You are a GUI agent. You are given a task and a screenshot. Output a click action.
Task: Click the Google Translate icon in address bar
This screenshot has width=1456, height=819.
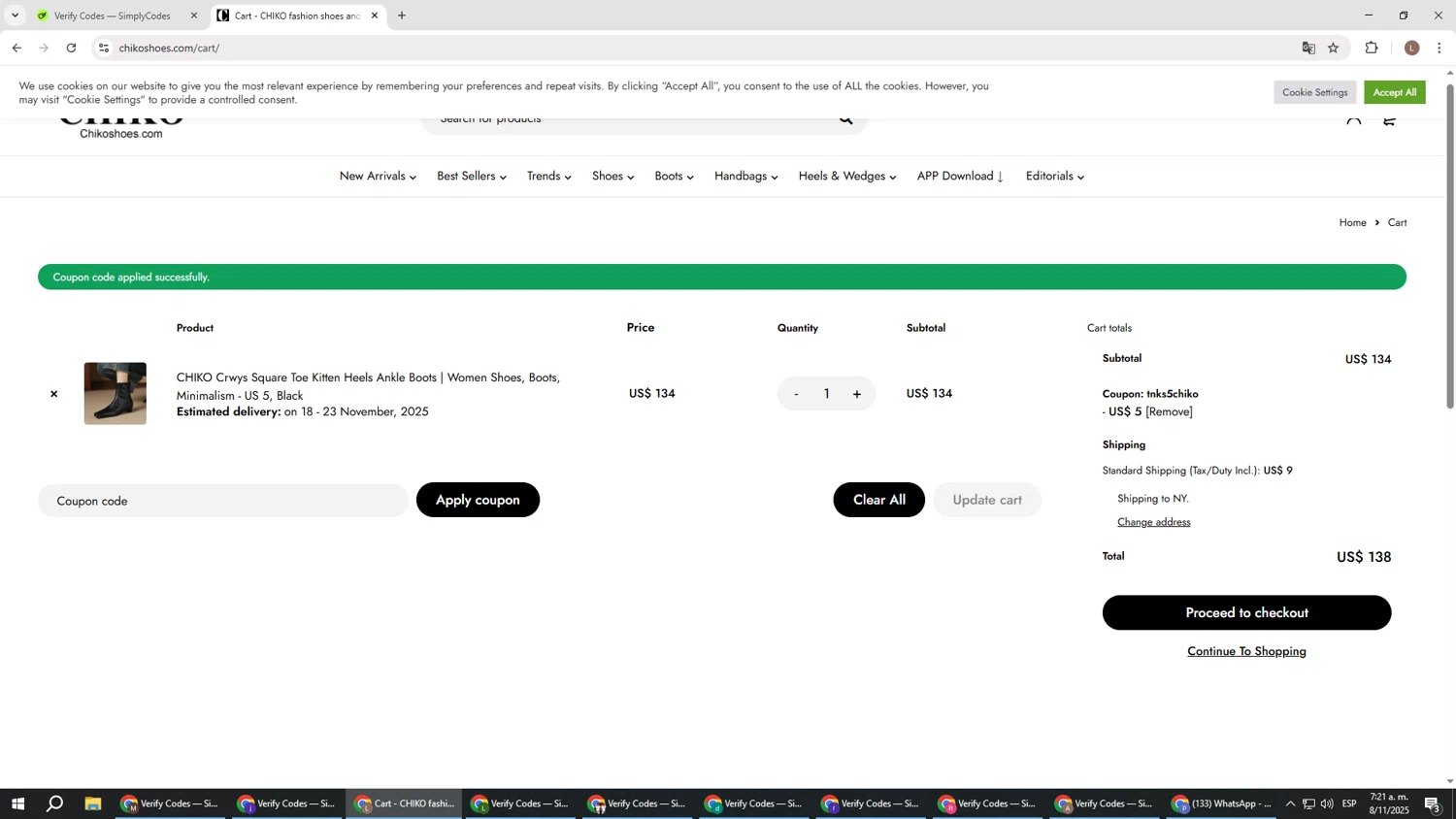click(x=1308, y=48)
